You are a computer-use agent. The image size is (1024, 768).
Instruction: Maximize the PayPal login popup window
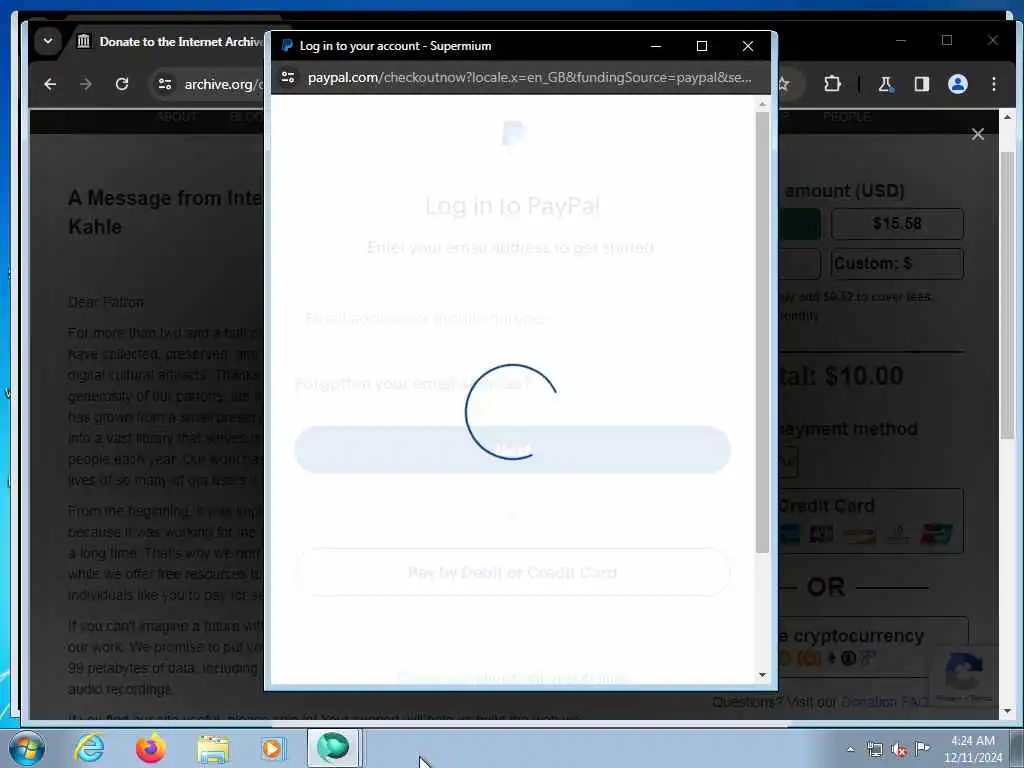(701, 46)
